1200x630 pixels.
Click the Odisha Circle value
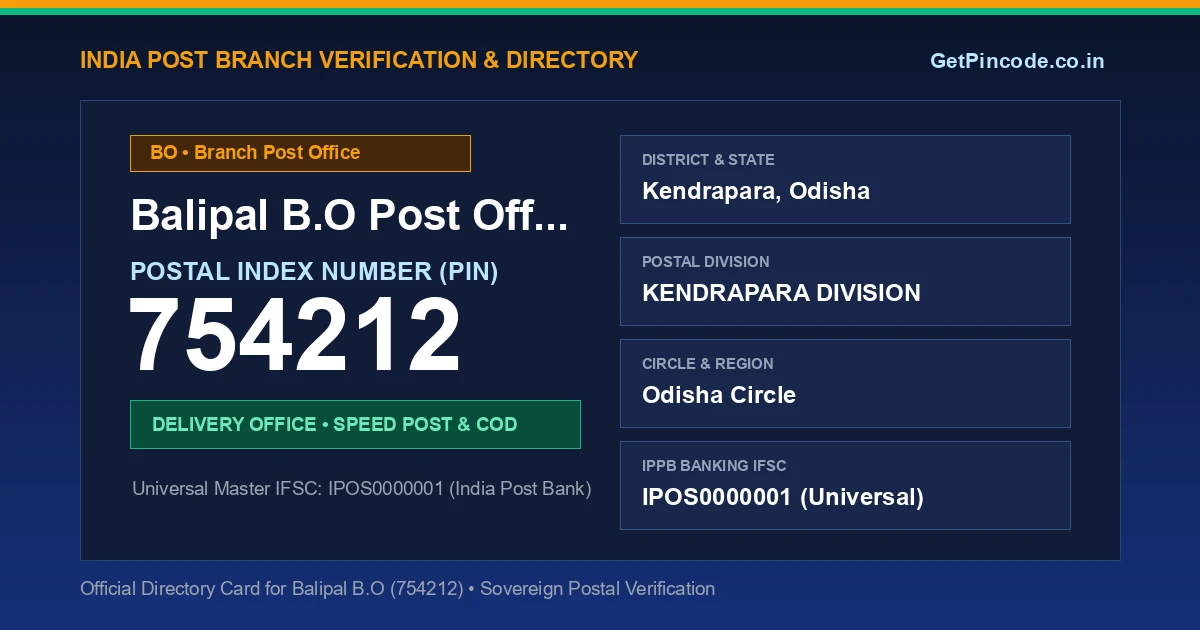[x=719, y=395]
